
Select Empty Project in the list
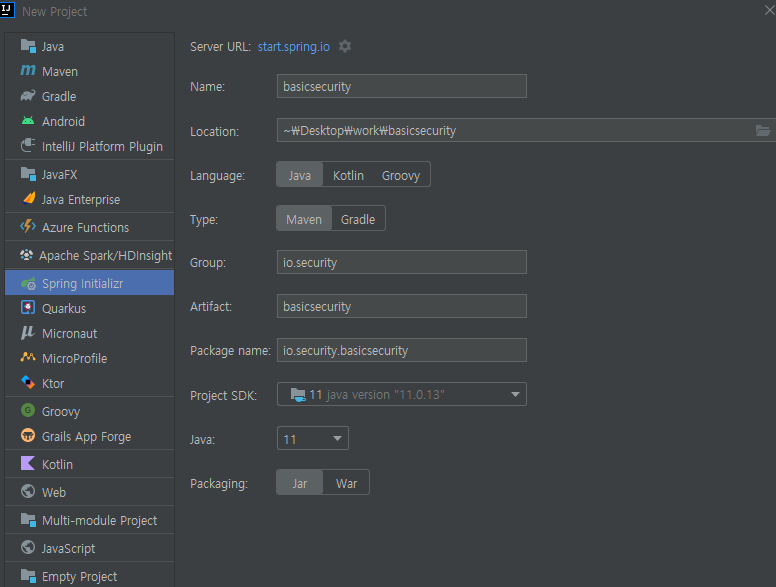90,576
